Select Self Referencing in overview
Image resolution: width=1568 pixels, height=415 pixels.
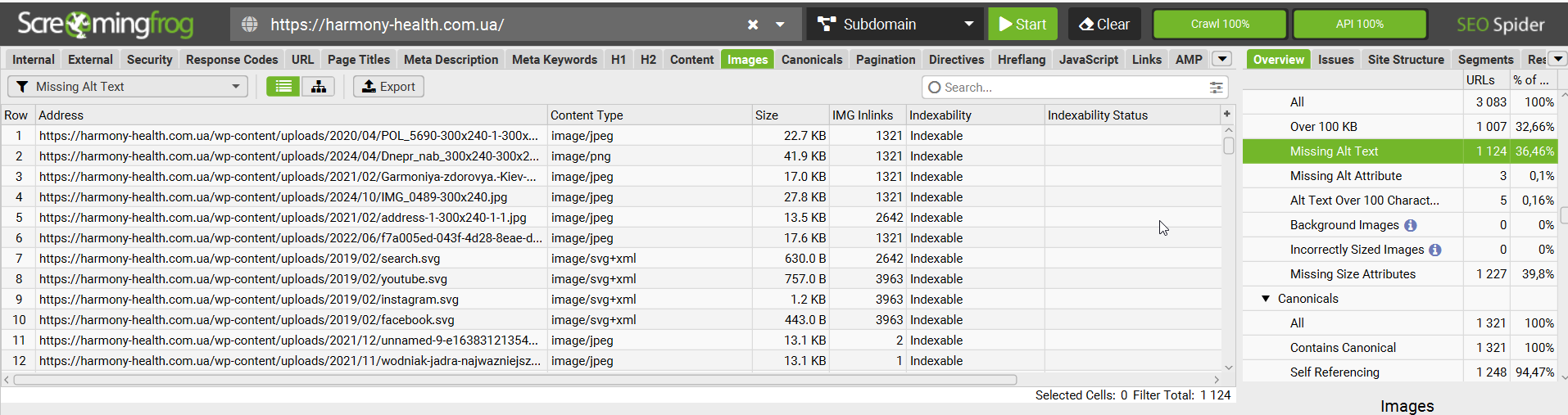click(1399, 372)
